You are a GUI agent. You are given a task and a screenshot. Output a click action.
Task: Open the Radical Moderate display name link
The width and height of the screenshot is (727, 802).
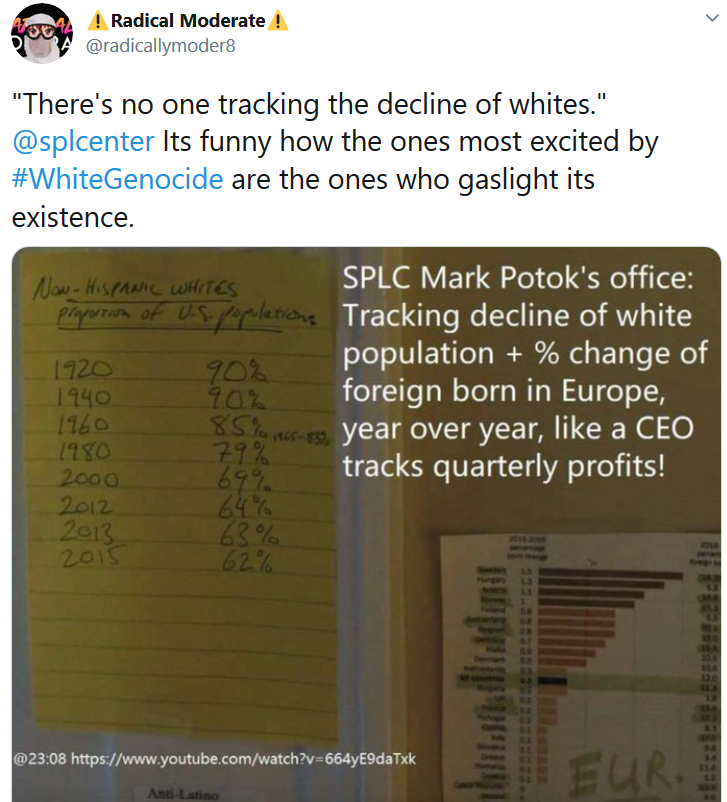coord(188,21)
